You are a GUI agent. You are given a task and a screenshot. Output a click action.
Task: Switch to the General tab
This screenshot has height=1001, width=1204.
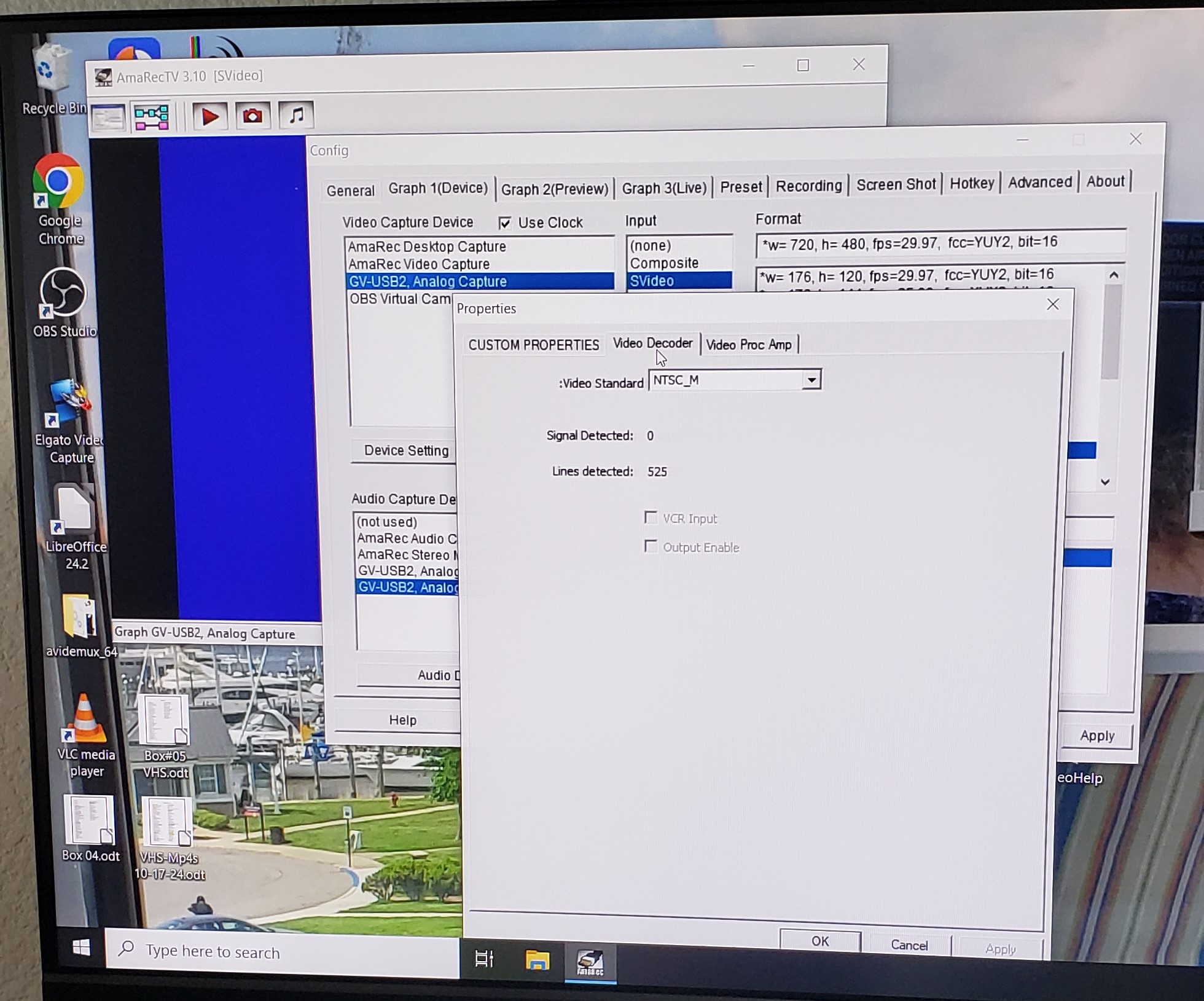pos(350,190)
